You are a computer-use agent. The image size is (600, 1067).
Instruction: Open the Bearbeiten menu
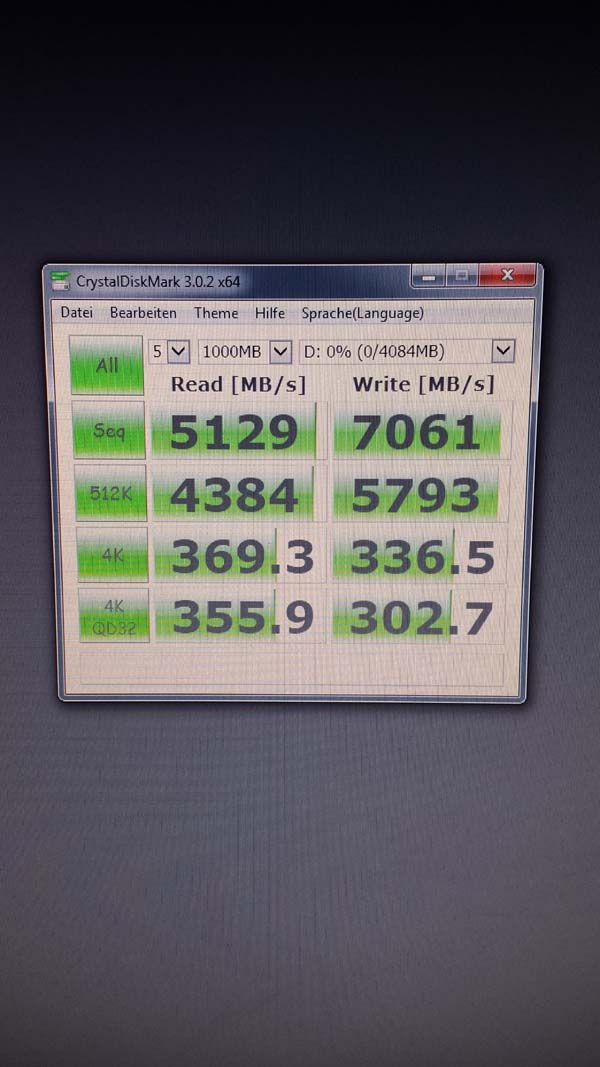(x=143, y=313)
